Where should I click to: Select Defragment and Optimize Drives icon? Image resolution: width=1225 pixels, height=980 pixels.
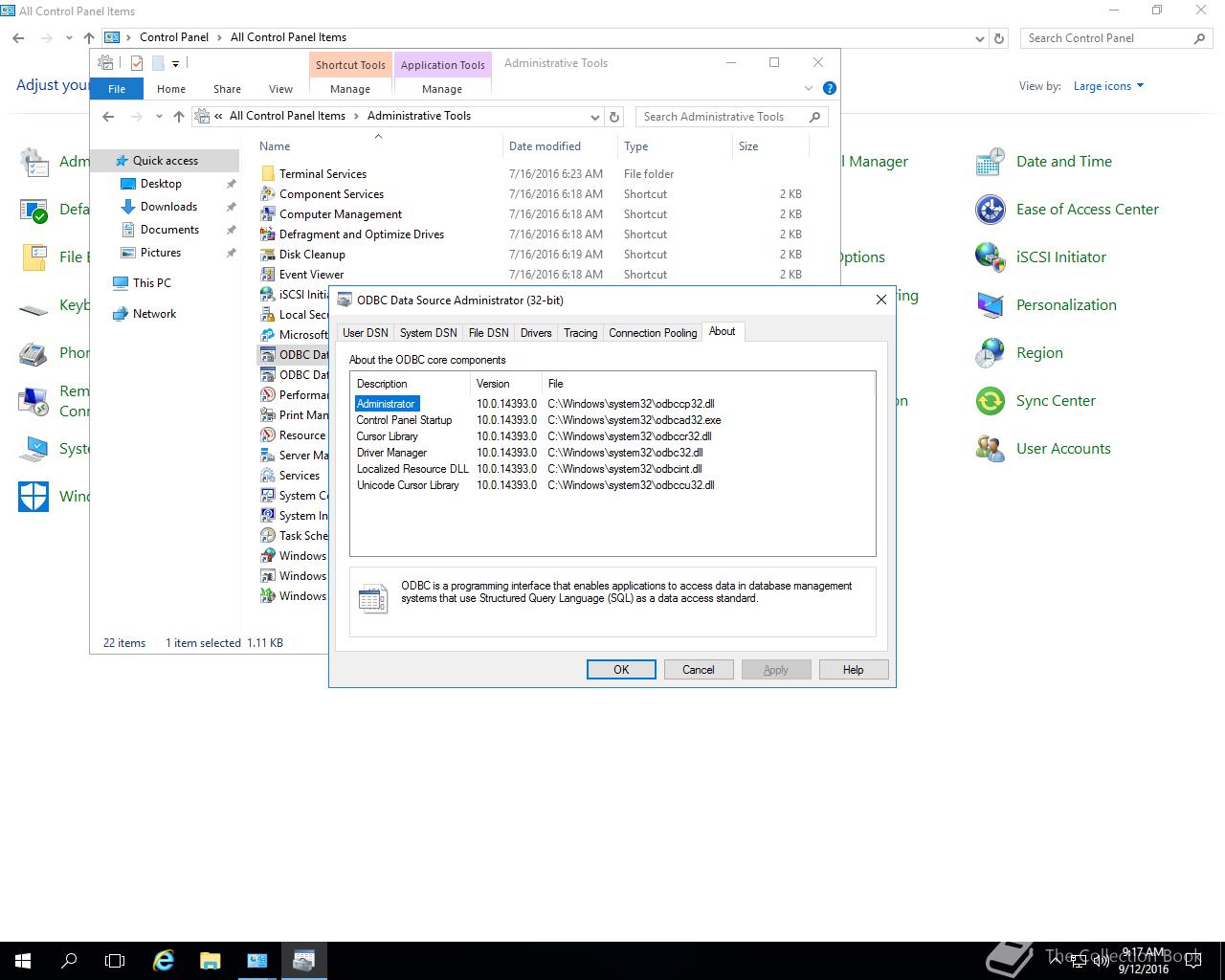click(x=268, y=234)
